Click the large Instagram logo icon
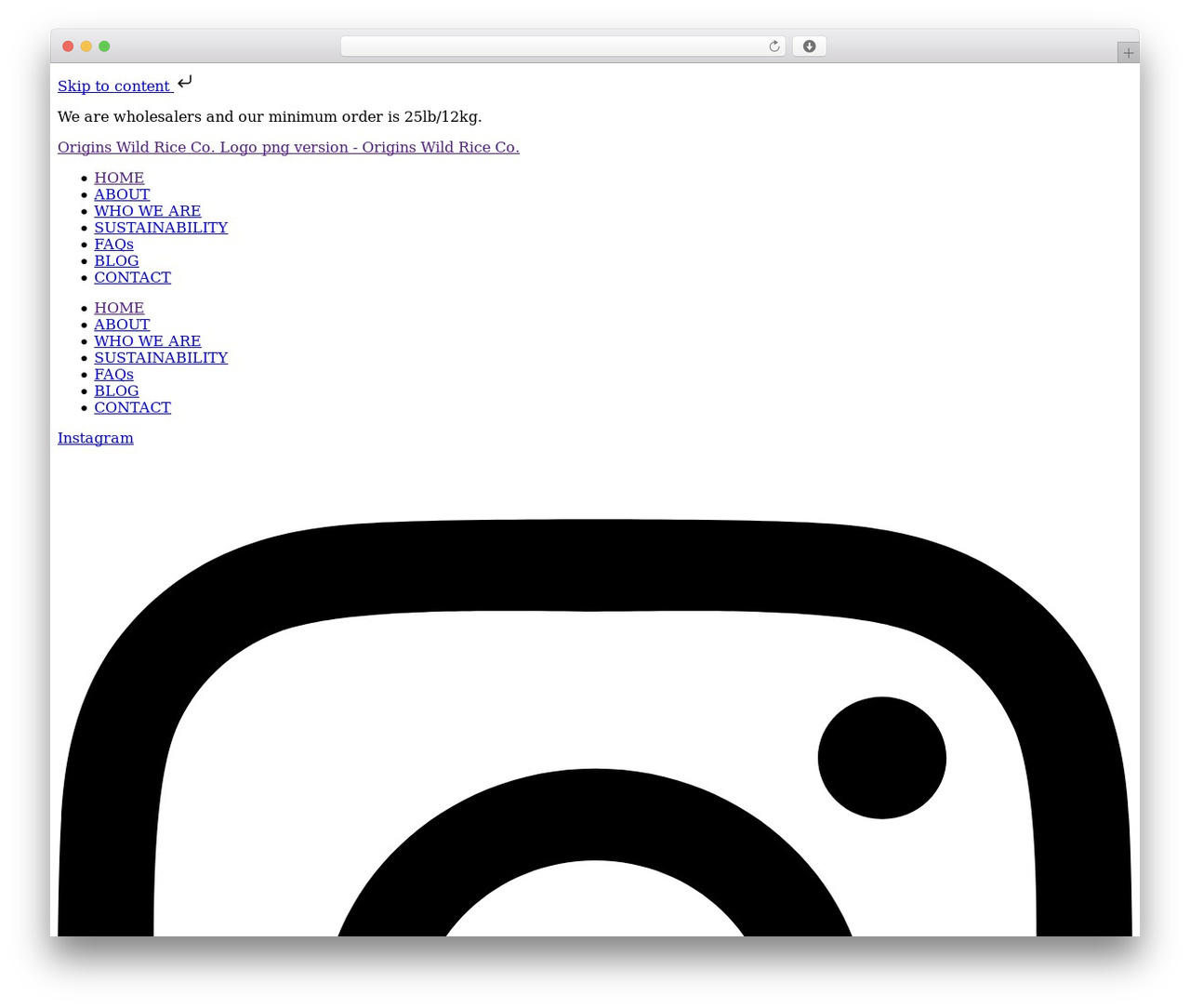Viewport: 1190px width, 1008px height. pyautogui.click(x=595, y=727)
